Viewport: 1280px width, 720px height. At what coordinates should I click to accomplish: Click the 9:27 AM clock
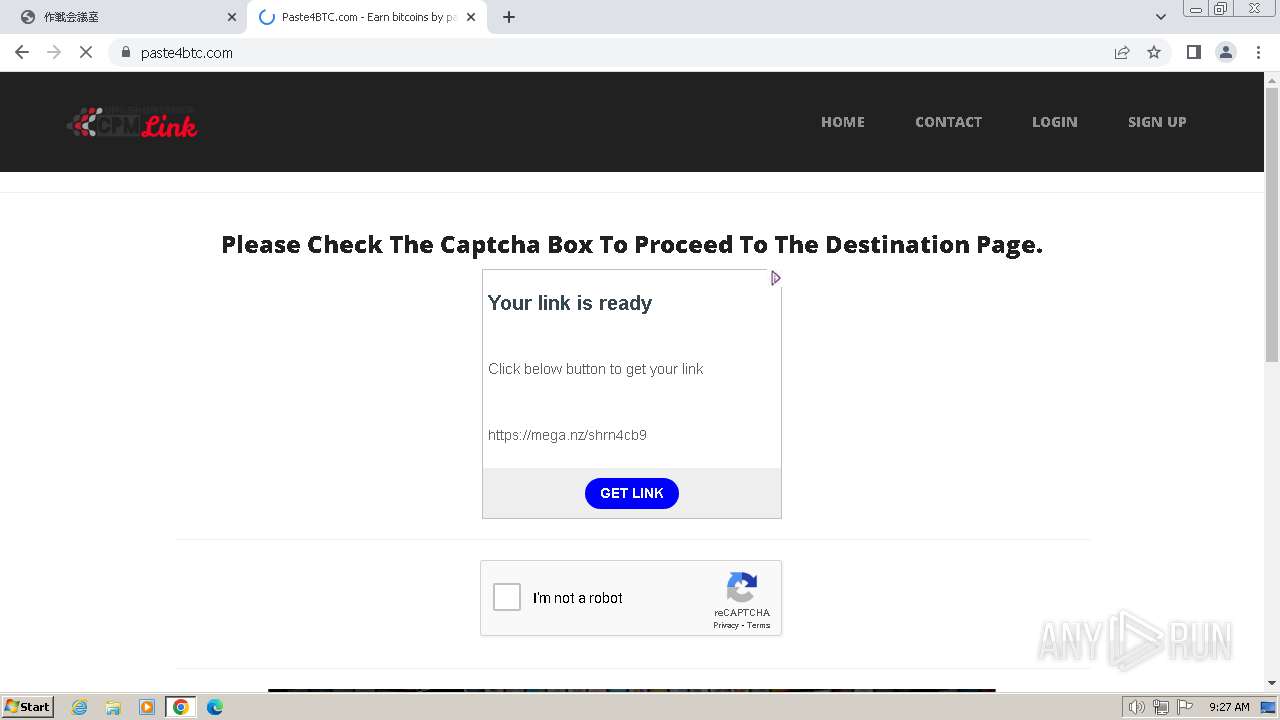tap(1229, 707)
